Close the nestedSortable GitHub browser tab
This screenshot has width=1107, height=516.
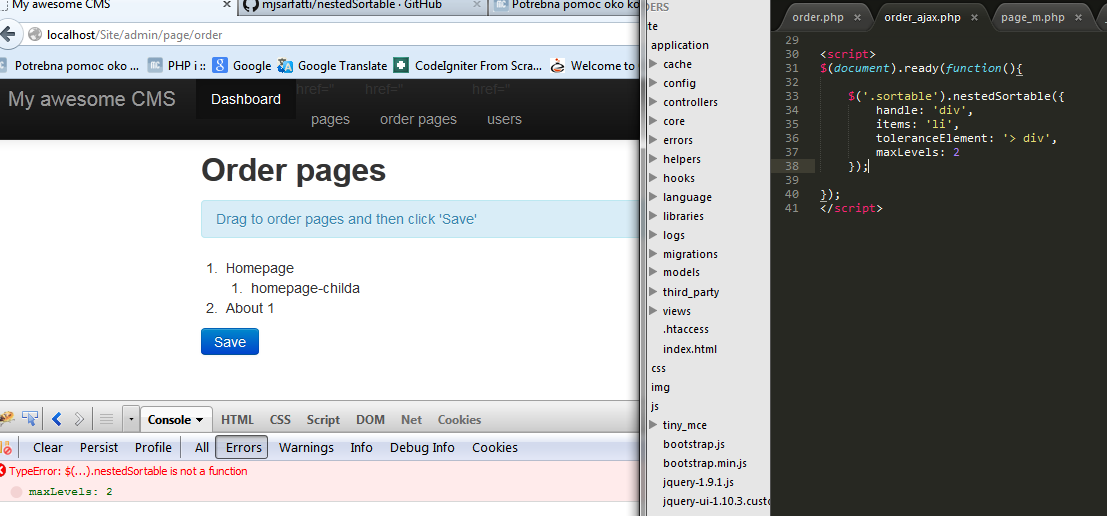click(477, 5)
